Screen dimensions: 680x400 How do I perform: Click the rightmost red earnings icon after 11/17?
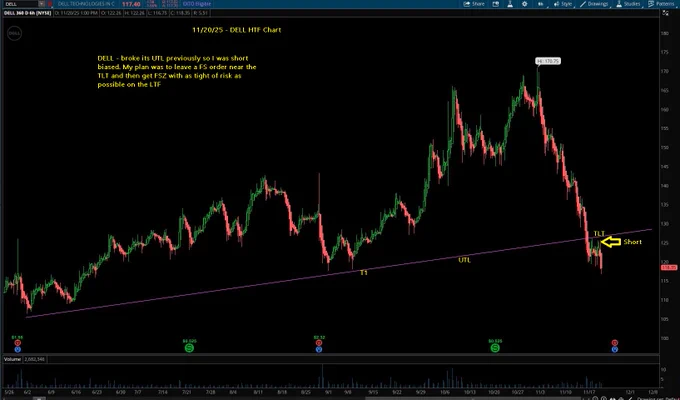615,343
